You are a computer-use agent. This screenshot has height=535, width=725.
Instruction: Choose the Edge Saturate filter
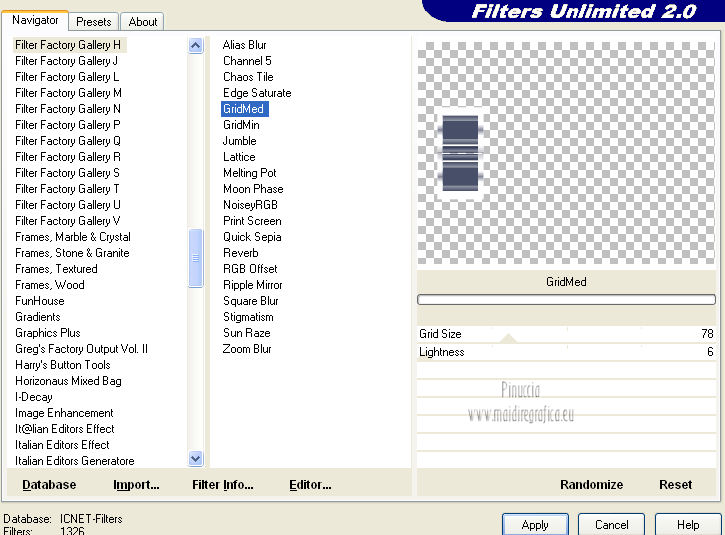(x=257, y=93)
